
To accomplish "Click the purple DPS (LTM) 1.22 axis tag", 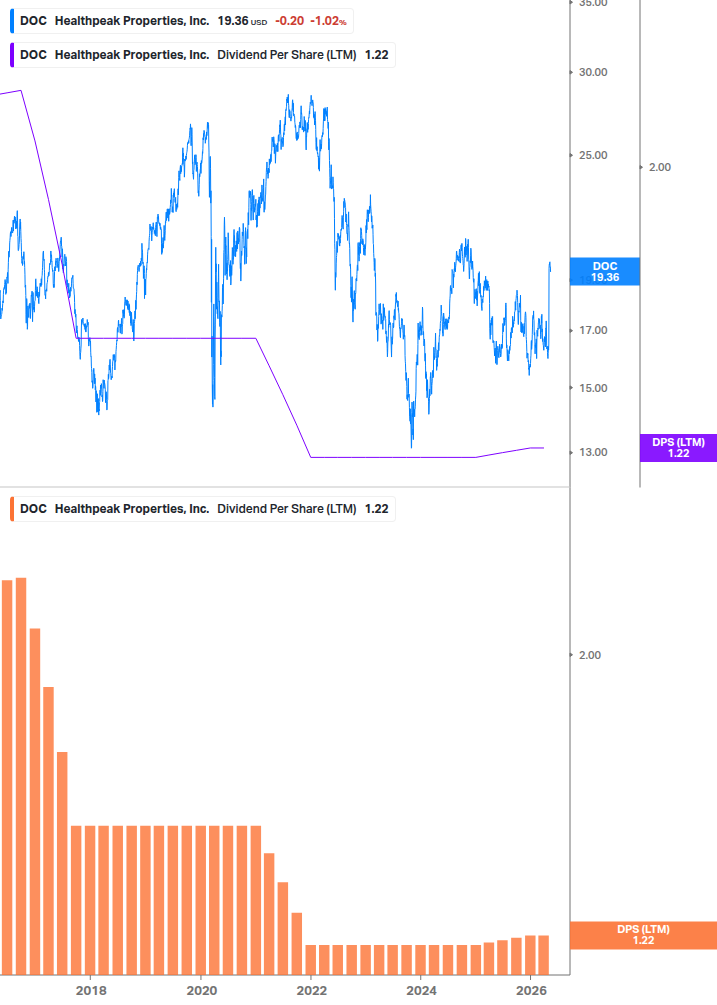I will [679, 448].
